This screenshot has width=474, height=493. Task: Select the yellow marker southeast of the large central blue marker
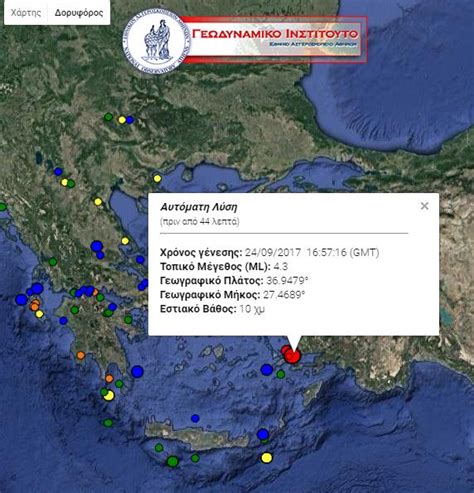(125, 241)
